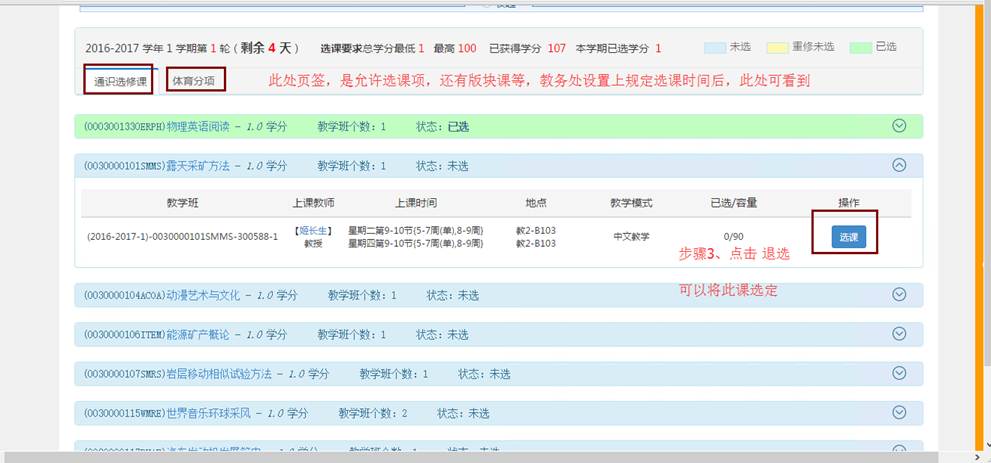
Task: Click the chevron icon for 动漫艺术与文化
Action: click(x=898, y=295)
